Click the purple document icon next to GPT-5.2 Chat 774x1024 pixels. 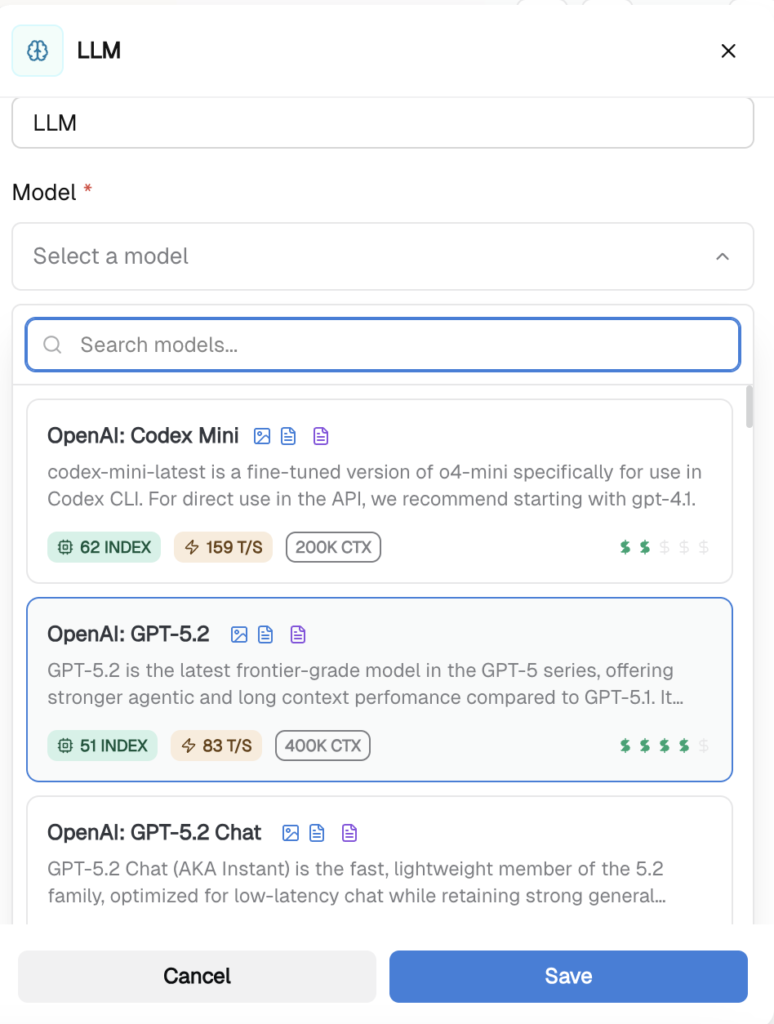tap(349, 832)
